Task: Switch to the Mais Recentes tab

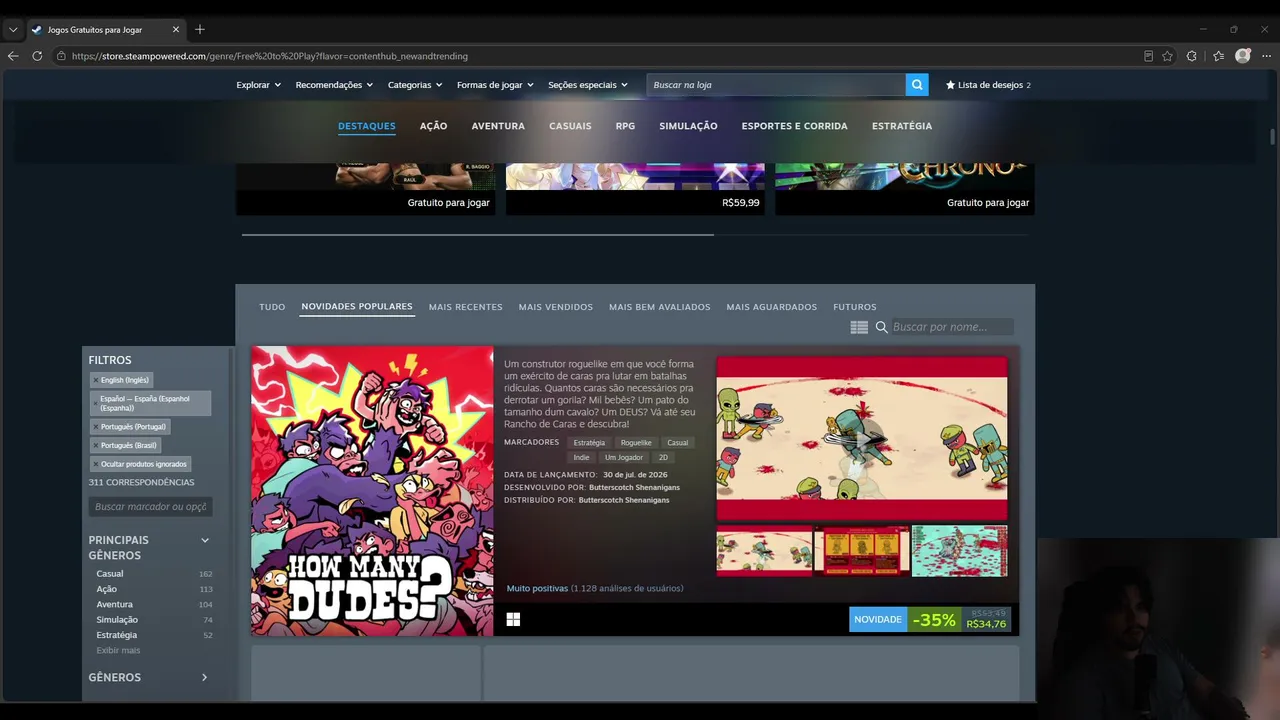Action: (x=466, y=307)
